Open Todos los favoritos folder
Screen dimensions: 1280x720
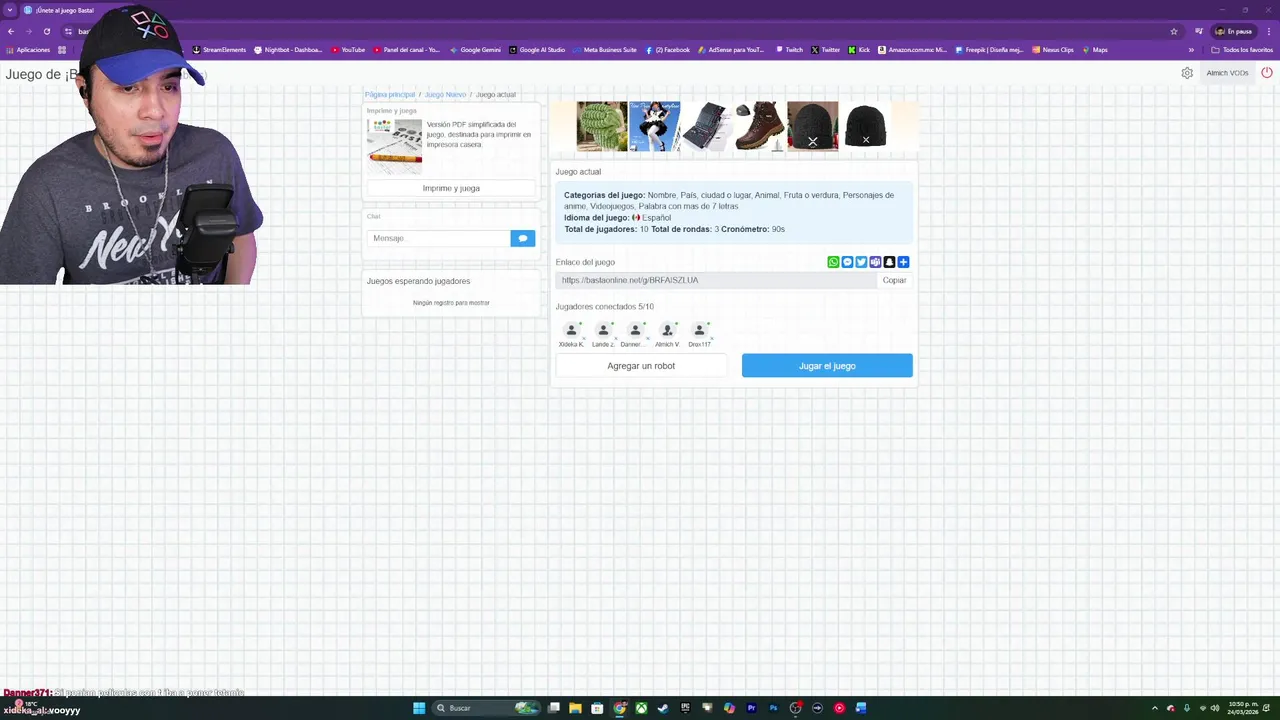click(1241, 50)
